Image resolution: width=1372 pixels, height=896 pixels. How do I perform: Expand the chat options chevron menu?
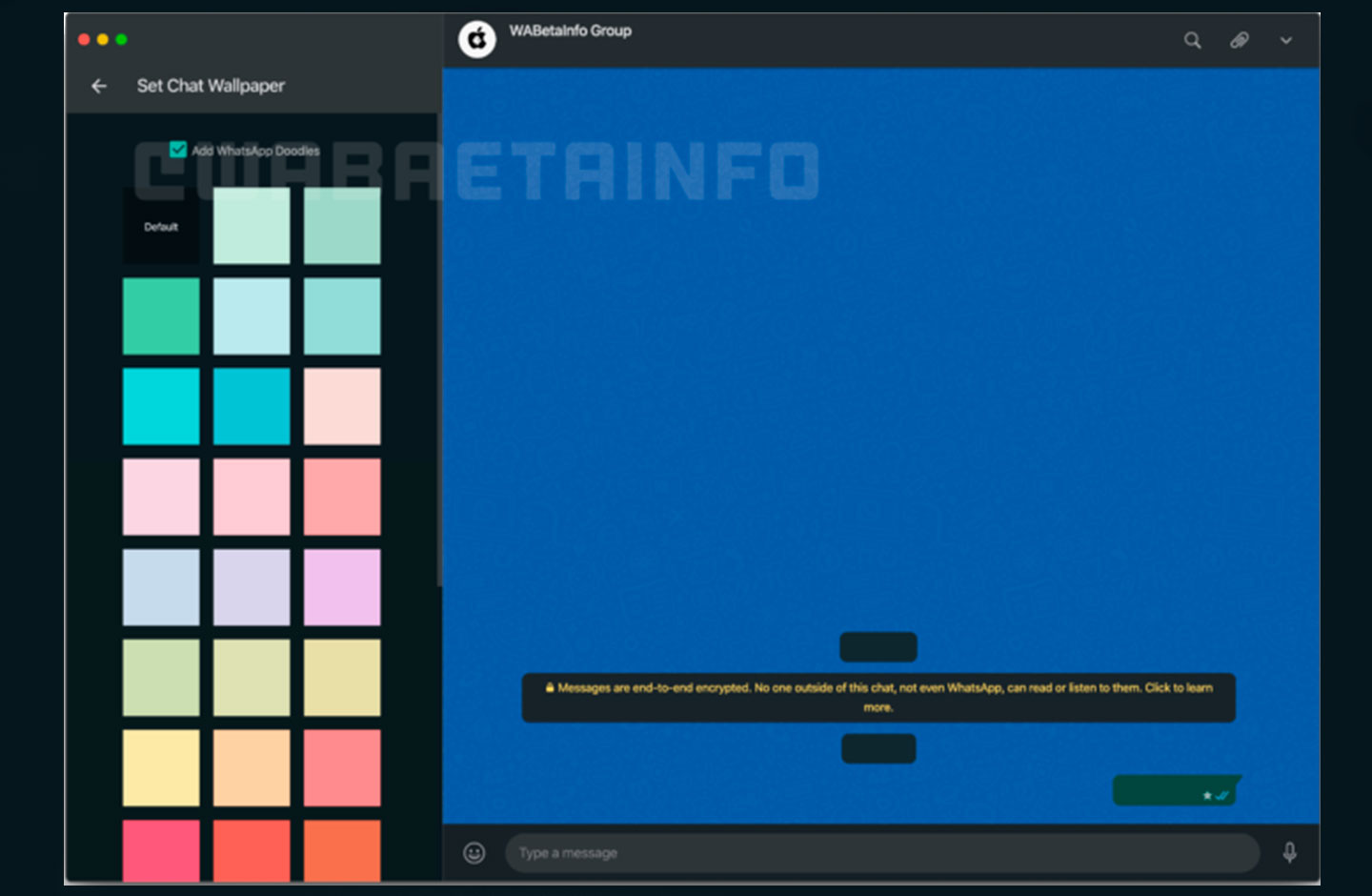click(x=1285, y=40)
